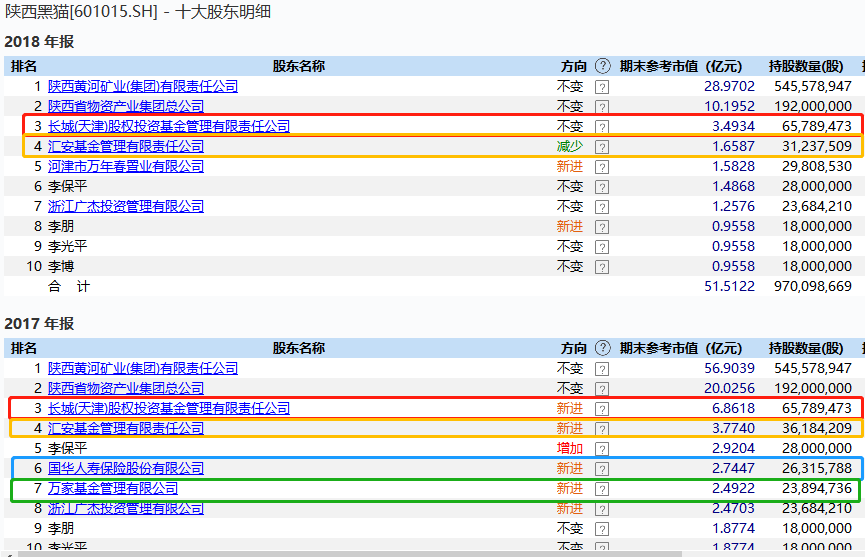Open 河津市万年春置业有限公司 link
The height and width of the screenshot is (557, 865).
click(x=126, y=166)
